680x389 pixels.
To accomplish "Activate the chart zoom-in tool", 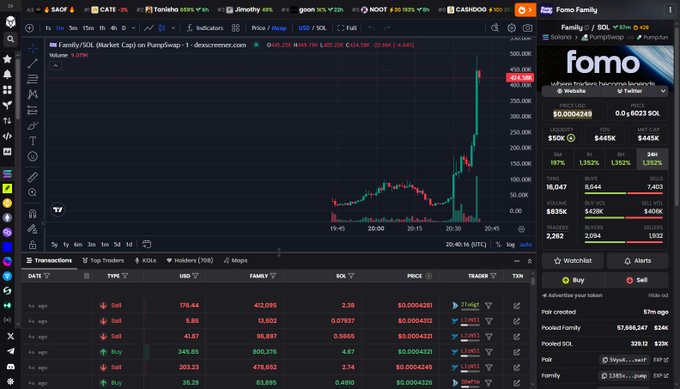I will coord(33,193).
